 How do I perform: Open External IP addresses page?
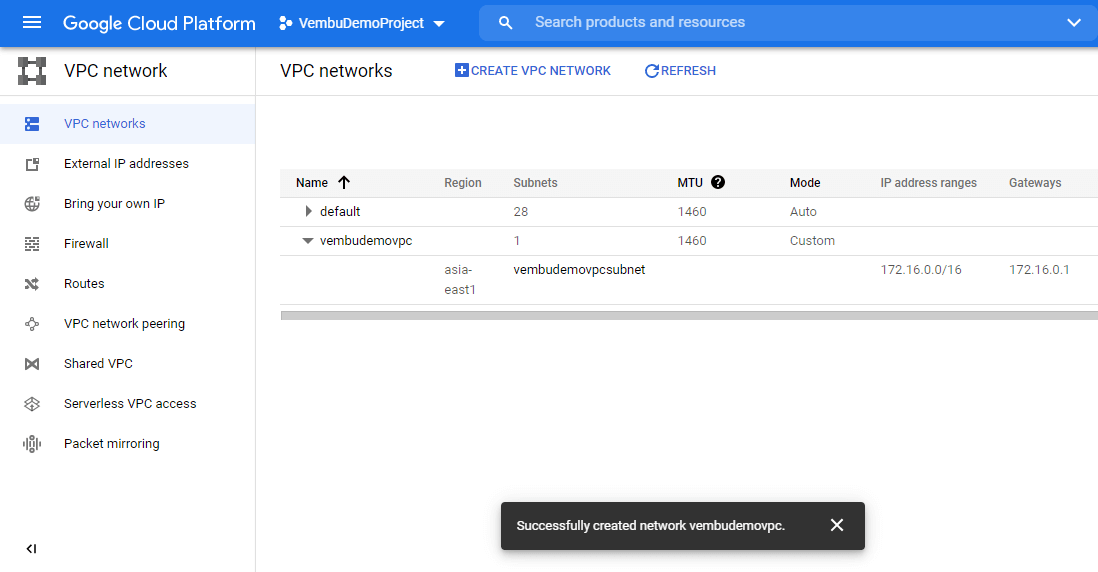coord(127,164)
